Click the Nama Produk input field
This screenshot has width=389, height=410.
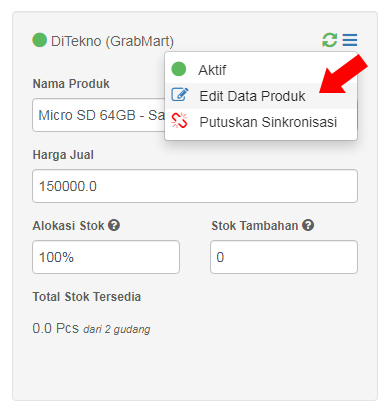[99, 115]
